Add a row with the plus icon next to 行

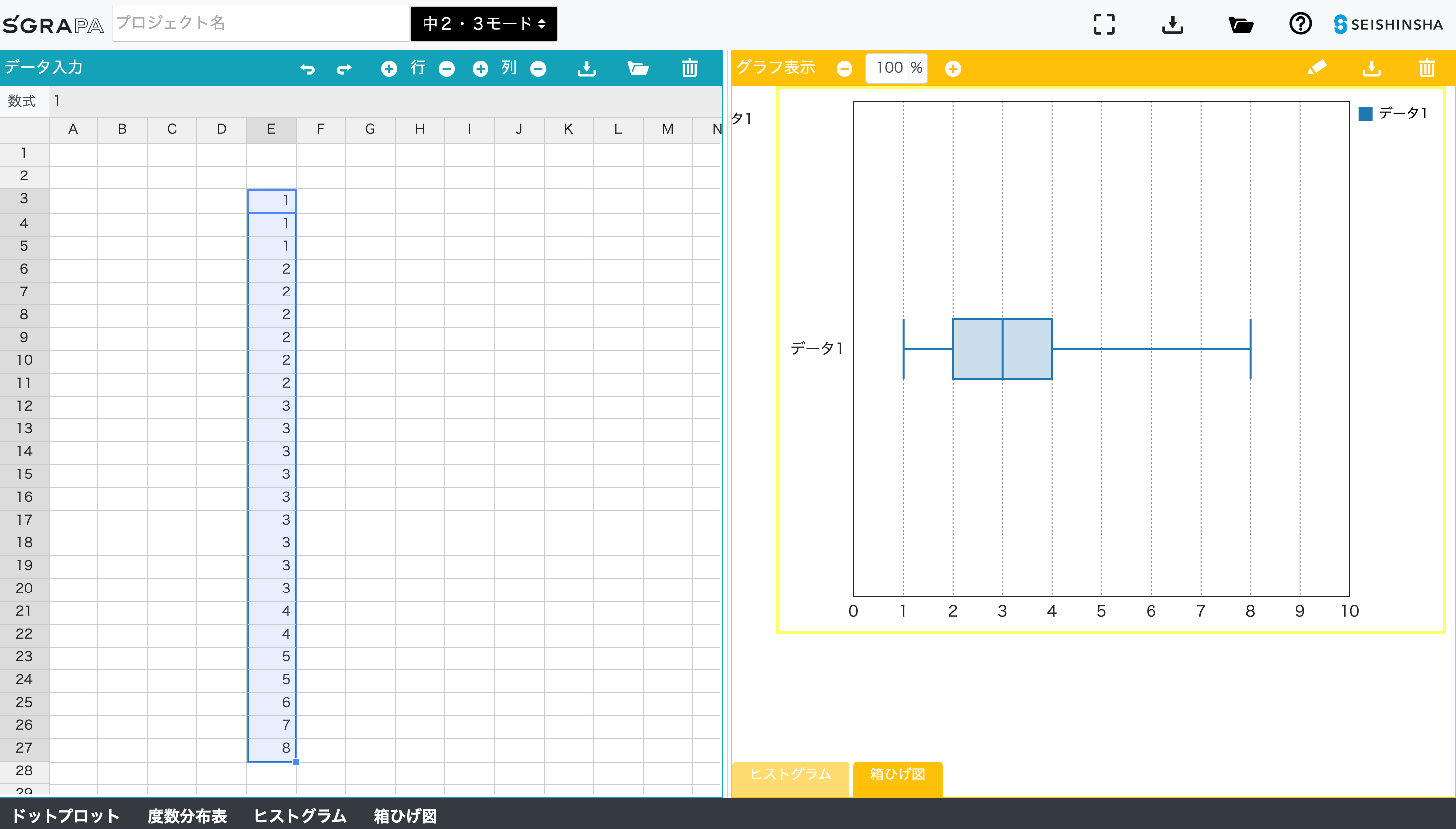click(389, 69)
